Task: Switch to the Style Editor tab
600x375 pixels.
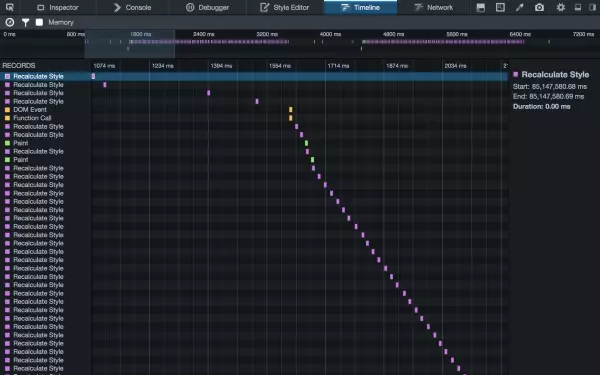Action: [284, 7]
